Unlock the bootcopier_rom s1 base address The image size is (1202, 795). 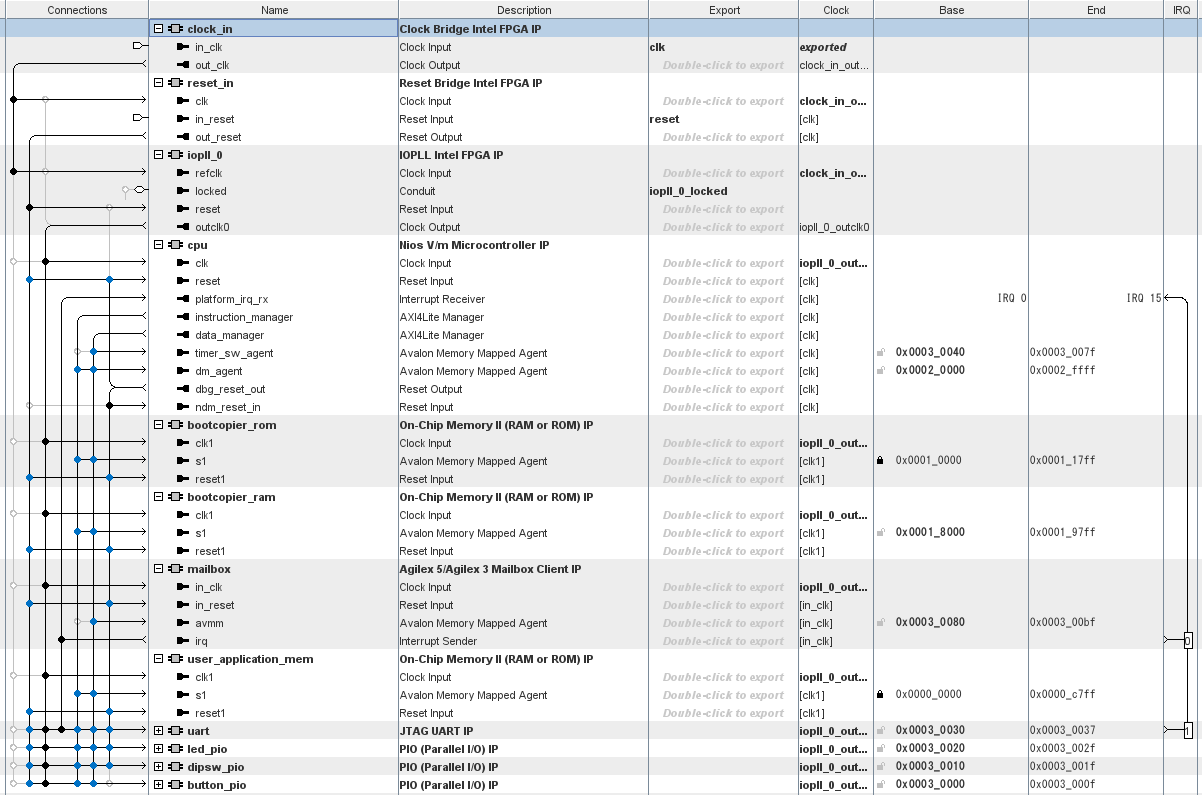880,461
